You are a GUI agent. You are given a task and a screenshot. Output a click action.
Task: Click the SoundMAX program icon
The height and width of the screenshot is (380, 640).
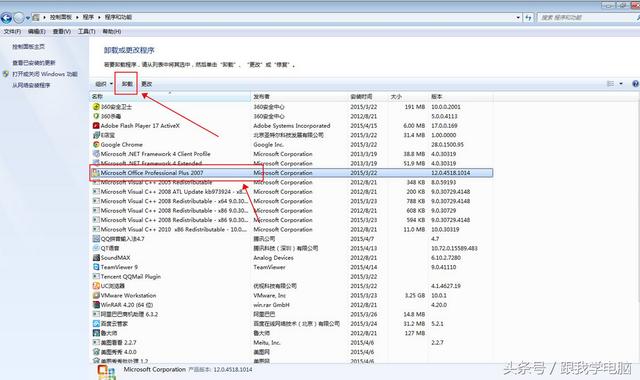(x=96, y=258)
